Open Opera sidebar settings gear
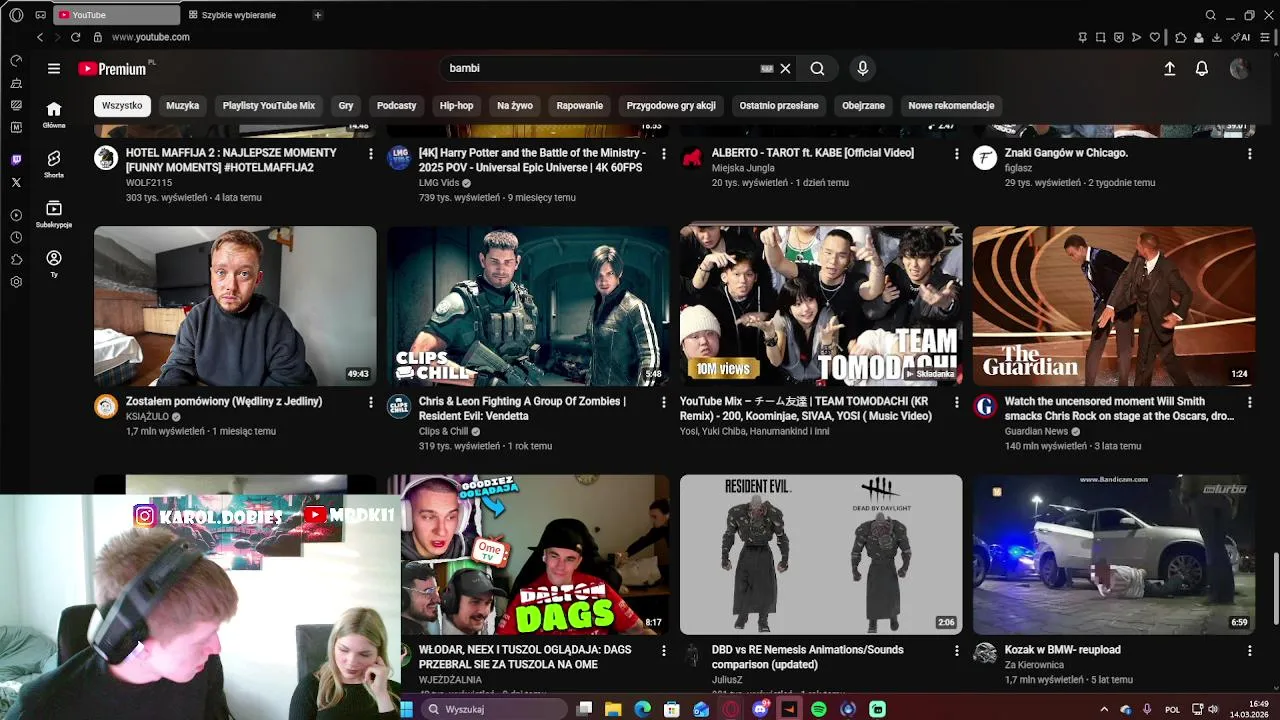This screenshot has width=1280, height=720. point(16,282)
